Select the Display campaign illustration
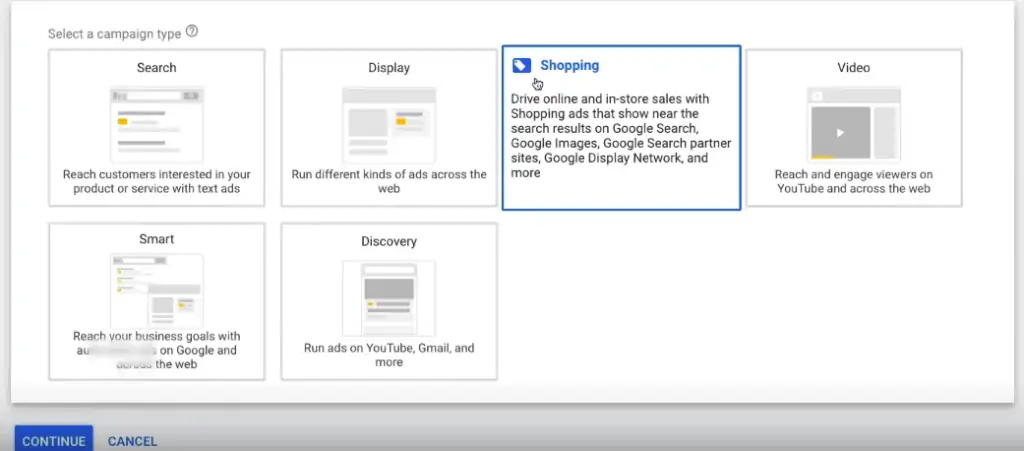 [x=389, y=124]
